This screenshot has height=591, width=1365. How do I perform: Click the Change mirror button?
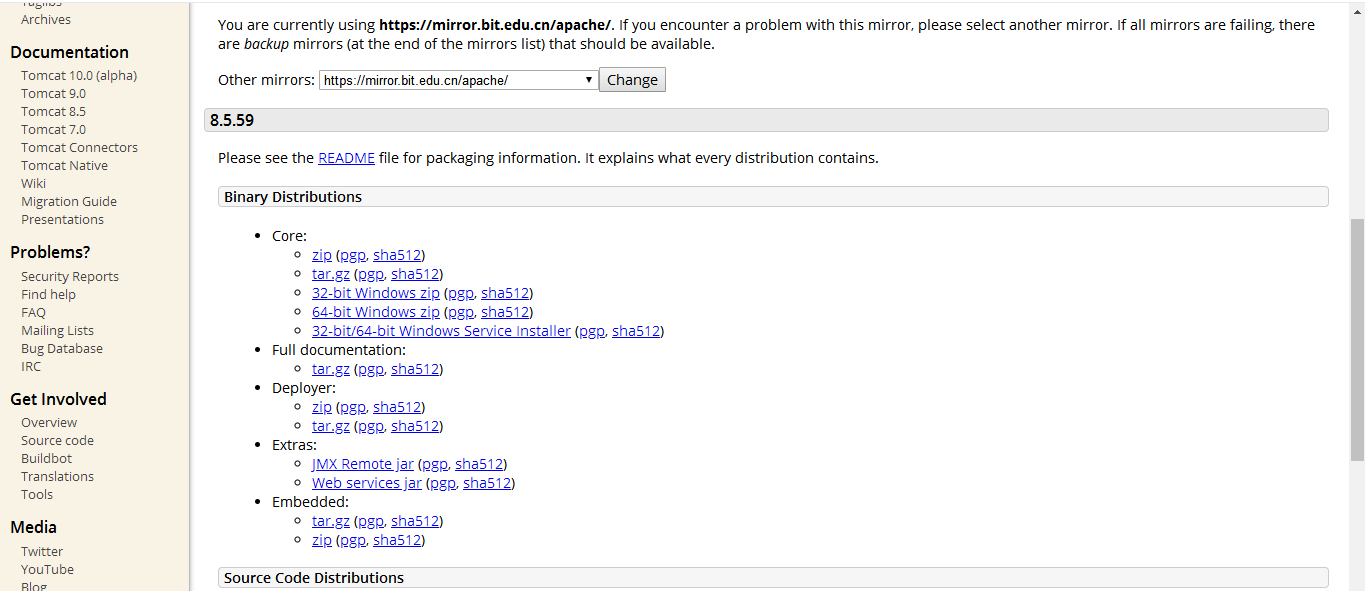coord(632,80)
